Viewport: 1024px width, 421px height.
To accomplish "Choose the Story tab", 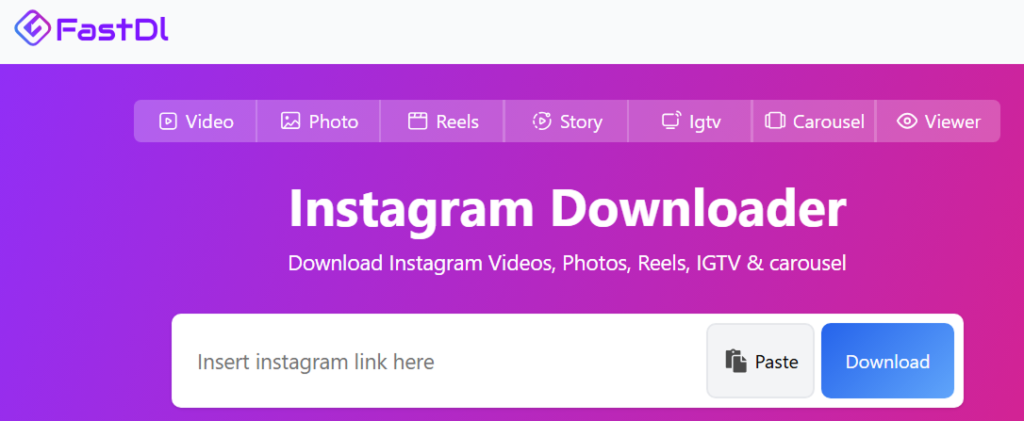I will pos(567,121).
